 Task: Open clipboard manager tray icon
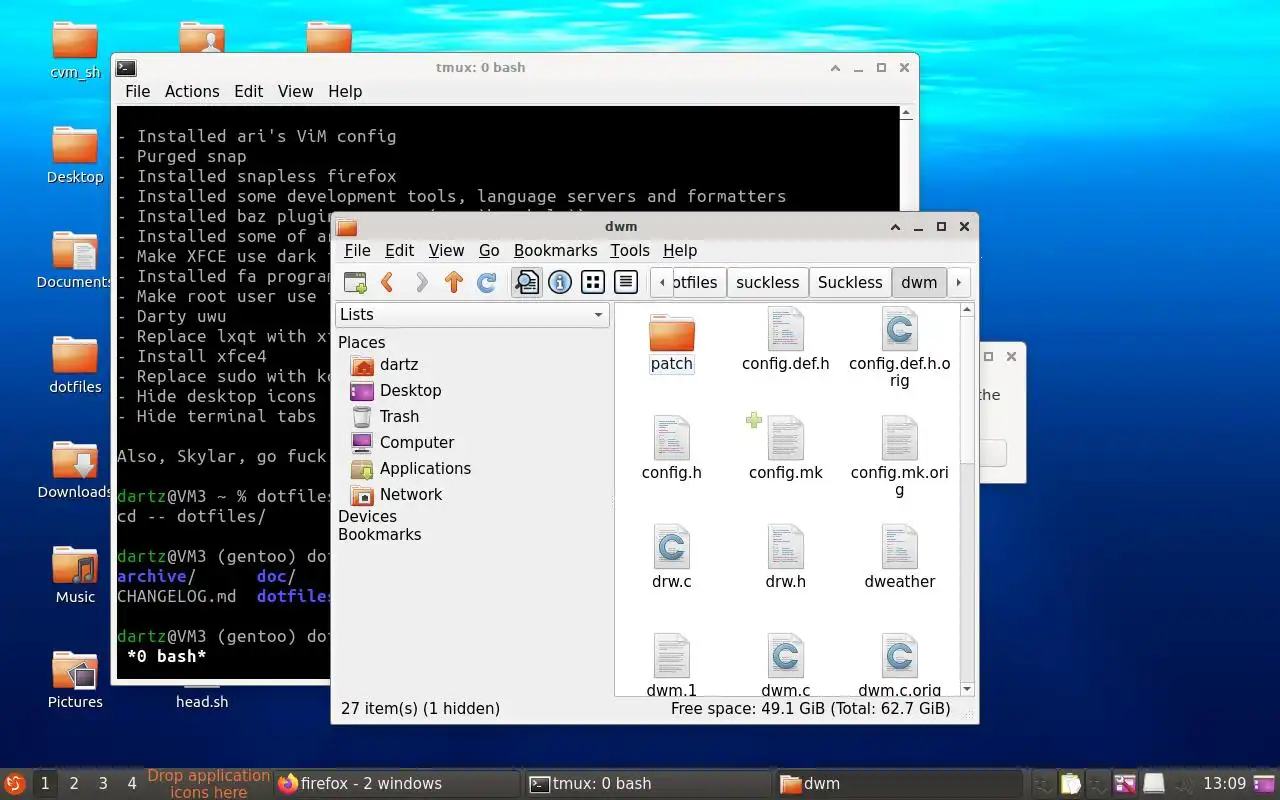(1071, 784)
